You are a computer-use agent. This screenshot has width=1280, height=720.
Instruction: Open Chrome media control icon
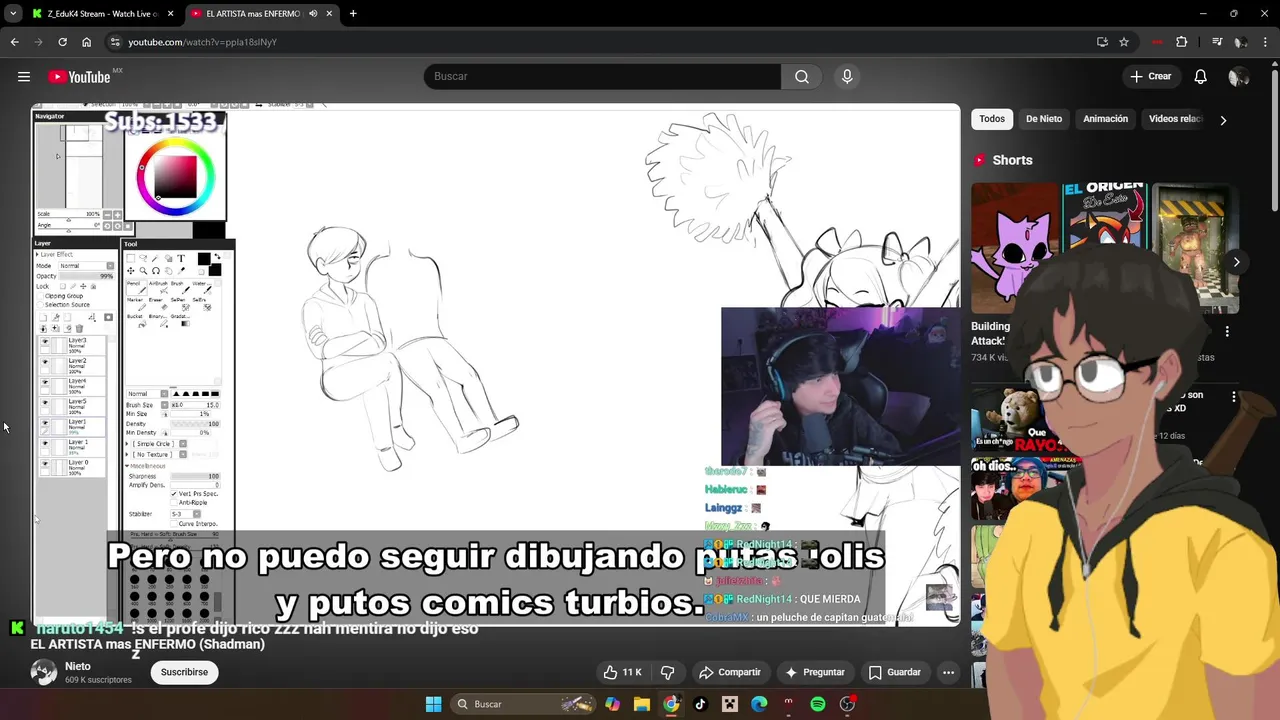click(1217, 42)
